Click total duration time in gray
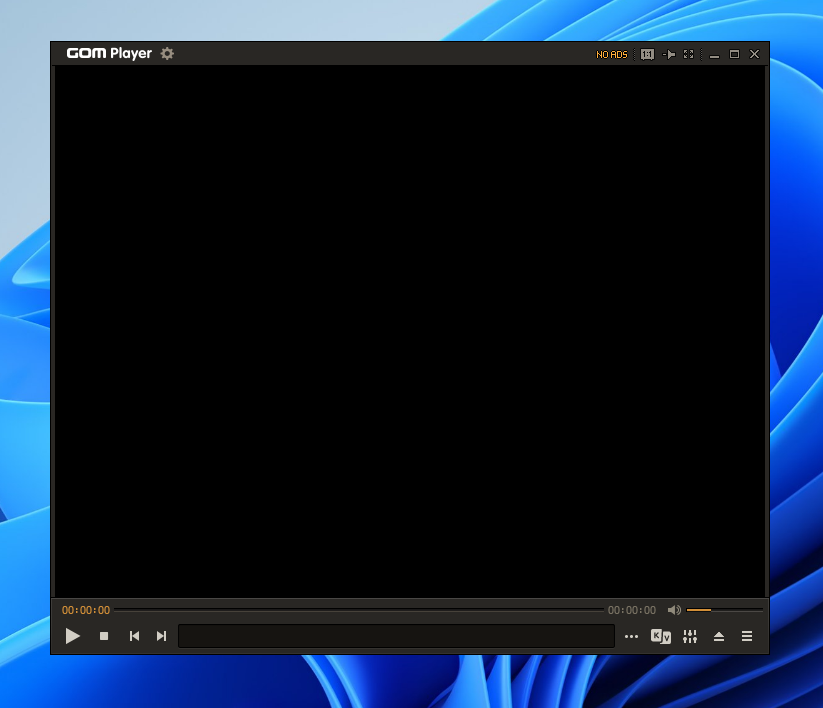823x708 pixels. click(x=632, y=610)
